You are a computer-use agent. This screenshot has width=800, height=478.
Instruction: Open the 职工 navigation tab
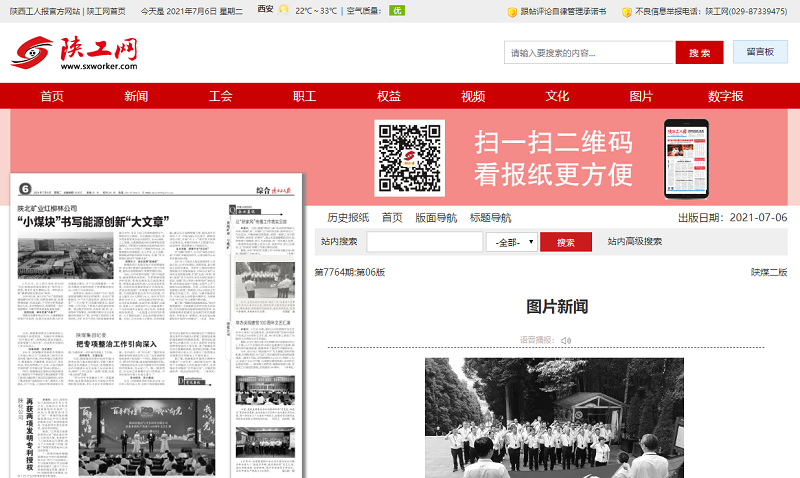tap(305, 96)
